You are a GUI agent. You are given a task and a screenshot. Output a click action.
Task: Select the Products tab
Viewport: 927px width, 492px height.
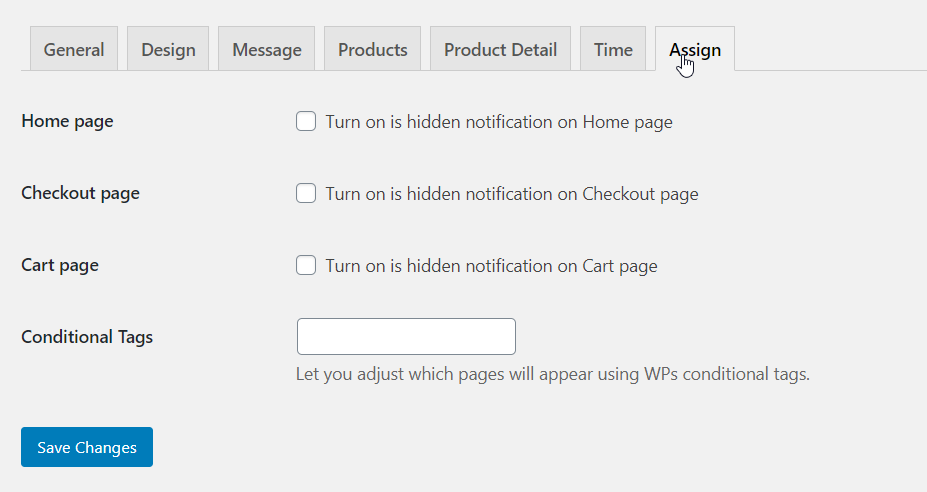[x=372, y=49]
